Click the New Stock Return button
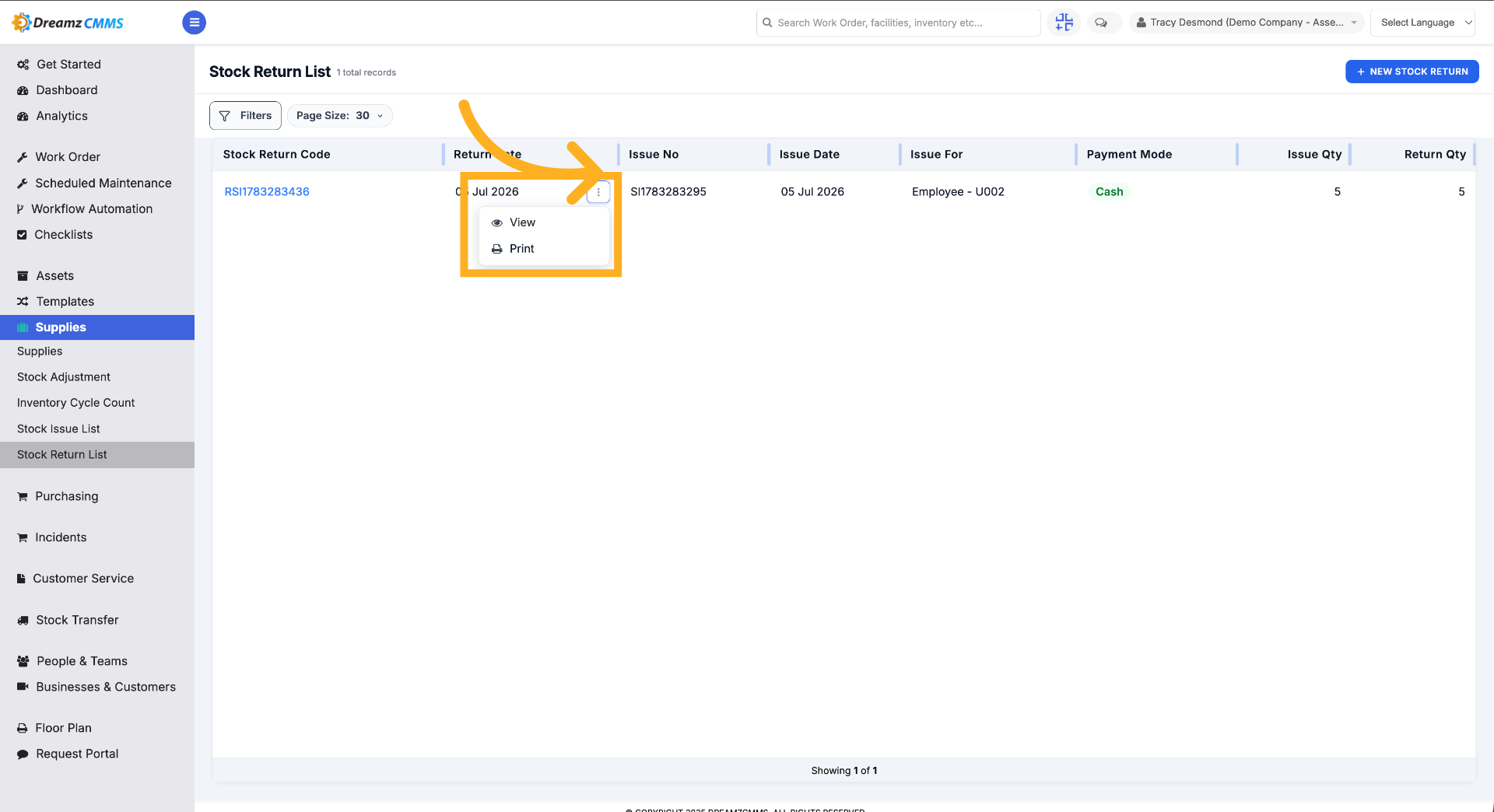The image size is (1494, 812). [1412, 72]
